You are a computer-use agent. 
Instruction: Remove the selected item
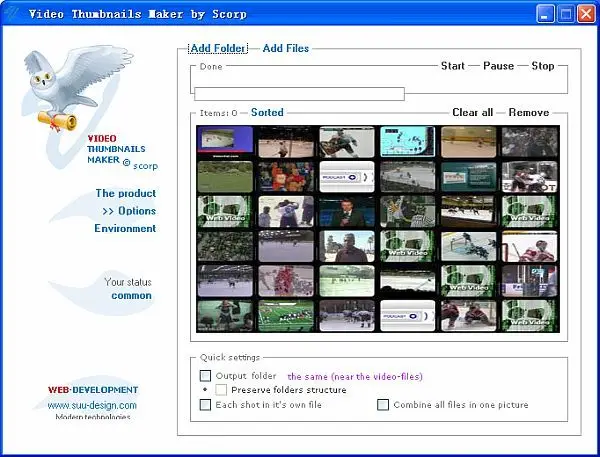529,113
